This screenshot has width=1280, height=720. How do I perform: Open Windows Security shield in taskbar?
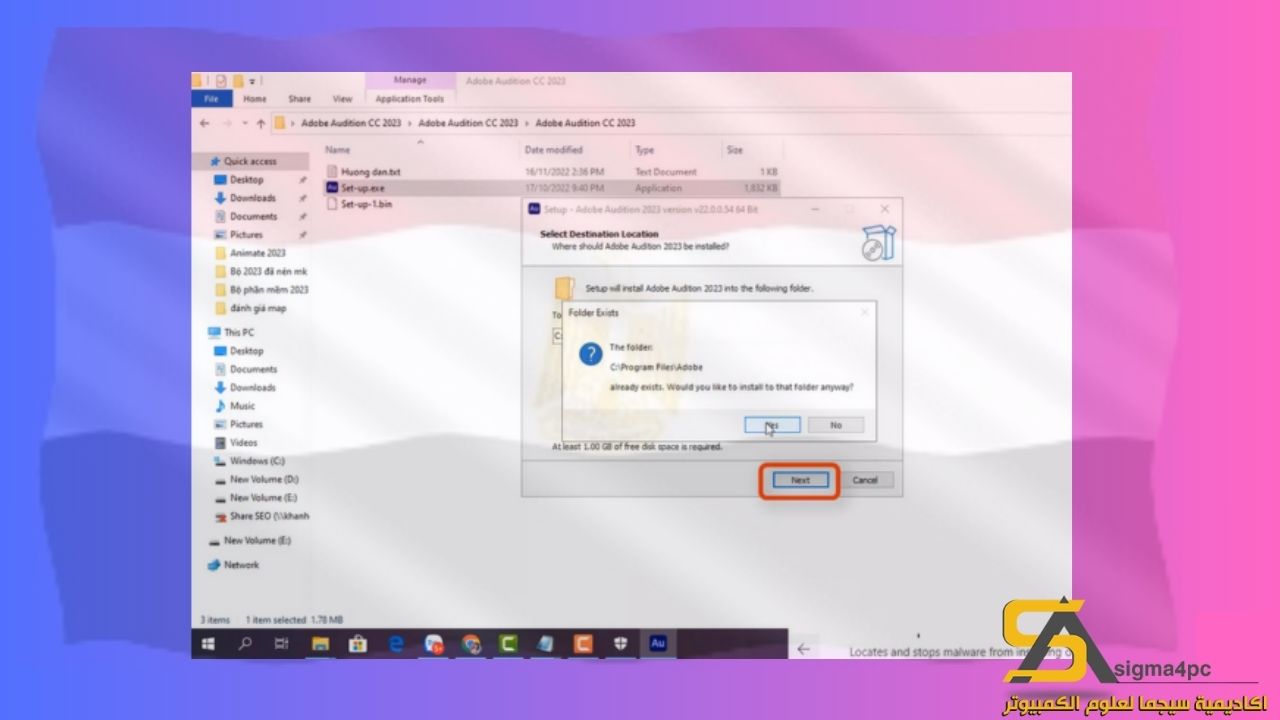[621, 645]
